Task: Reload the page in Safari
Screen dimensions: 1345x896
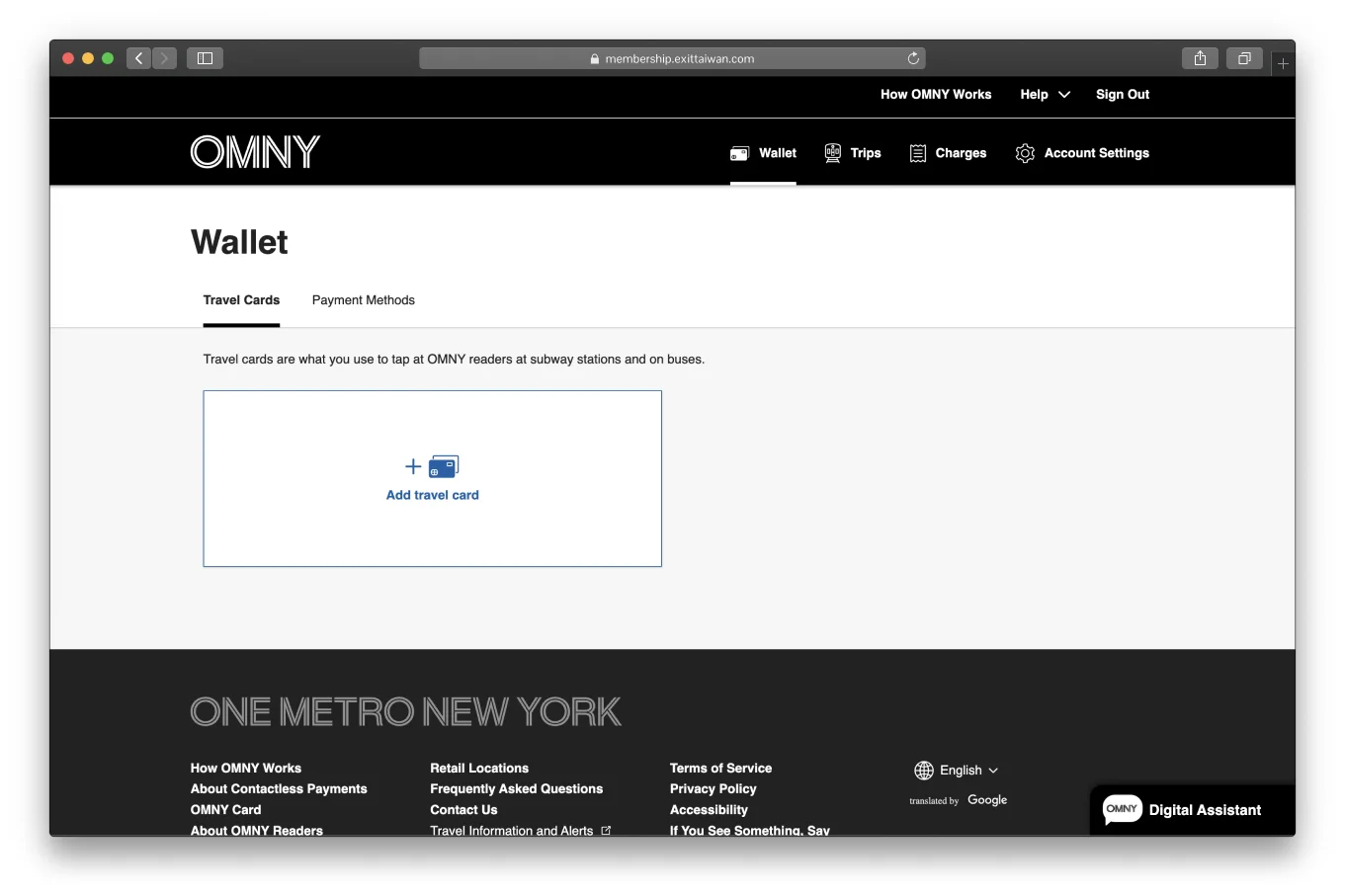Action: [913, 58]
